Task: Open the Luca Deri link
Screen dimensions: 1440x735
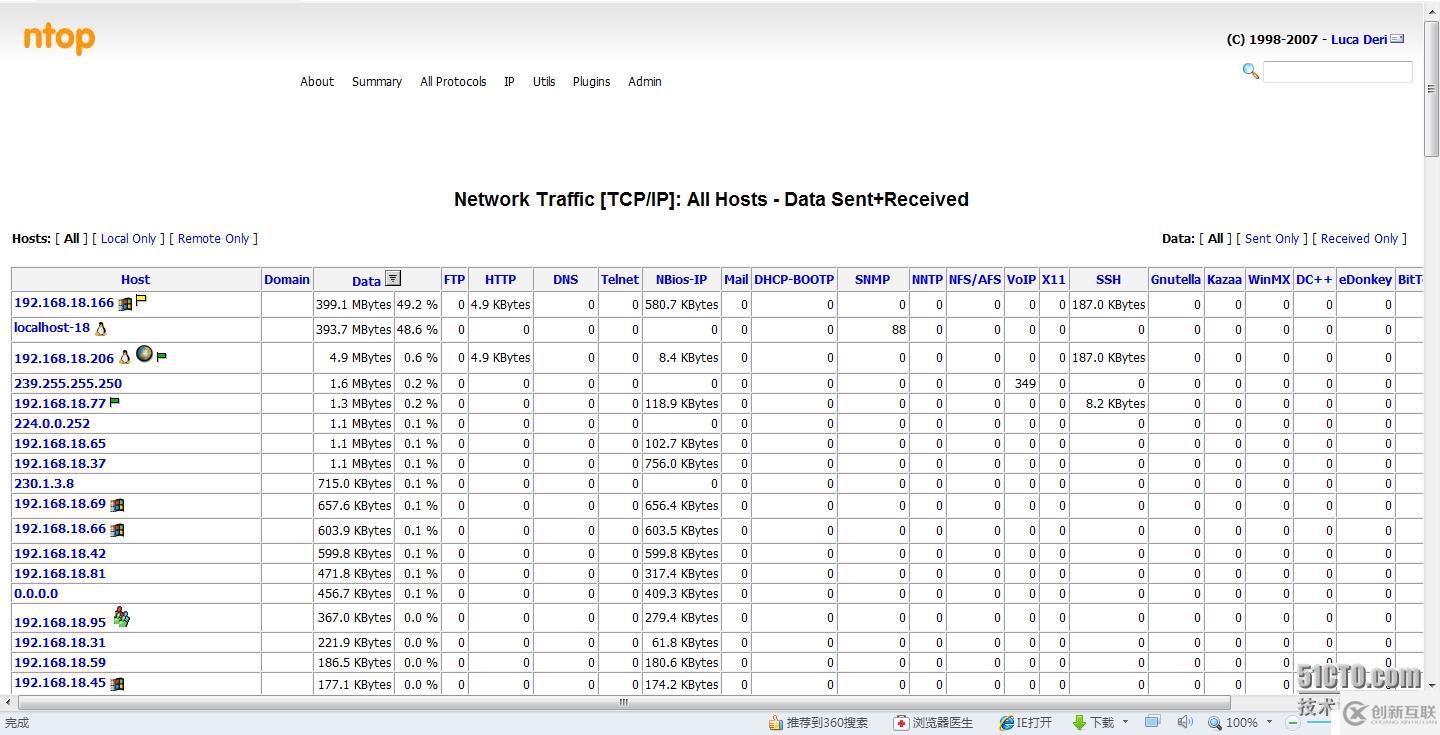Action: tap(1359, 40)
